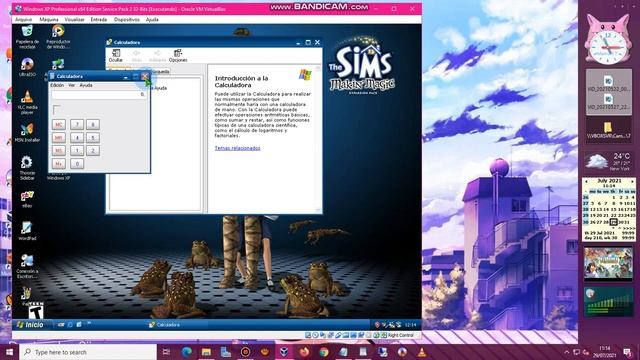Screen dimensions: 640x360
Task: Click calculator digit 5 key
Action: 93,138
